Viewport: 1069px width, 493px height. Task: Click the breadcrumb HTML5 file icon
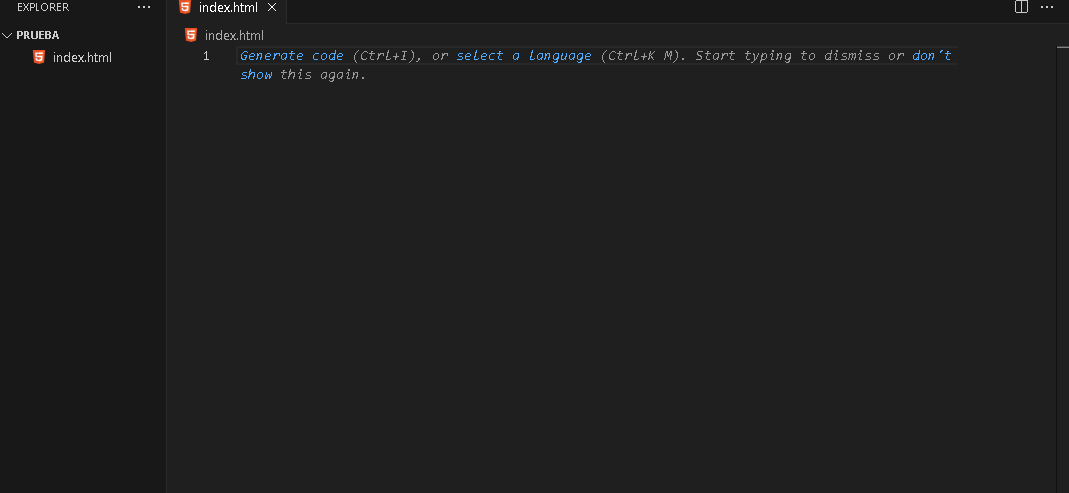click(191, 35)
